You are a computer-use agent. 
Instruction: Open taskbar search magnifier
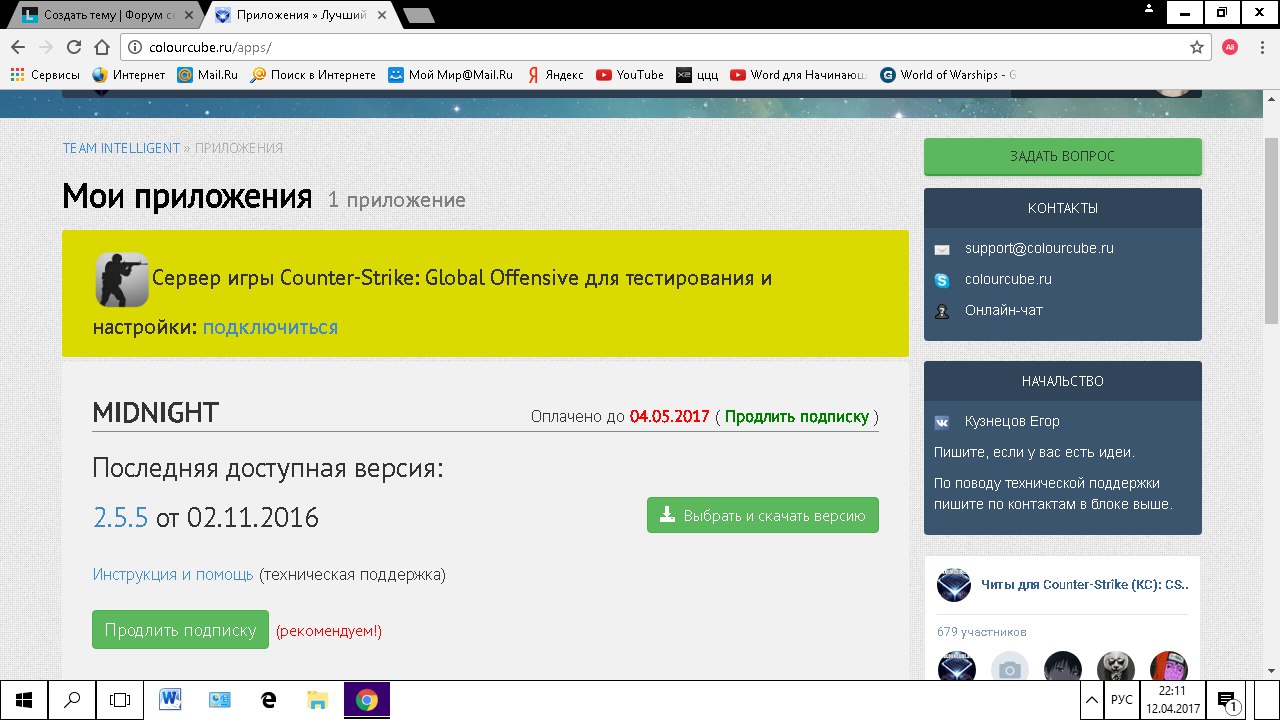[x=72, y=700]
